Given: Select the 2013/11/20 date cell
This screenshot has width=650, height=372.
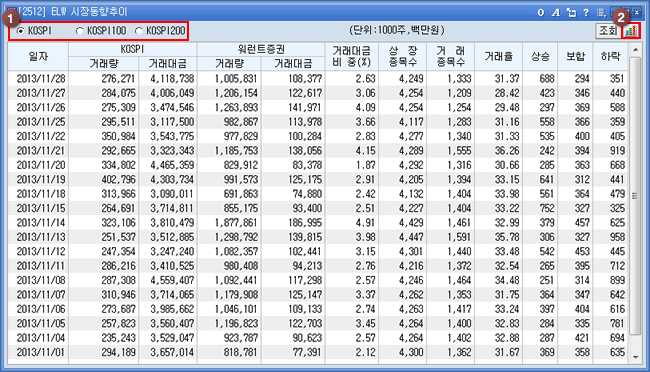Looking at the screenshot, I should pos(41,165).
